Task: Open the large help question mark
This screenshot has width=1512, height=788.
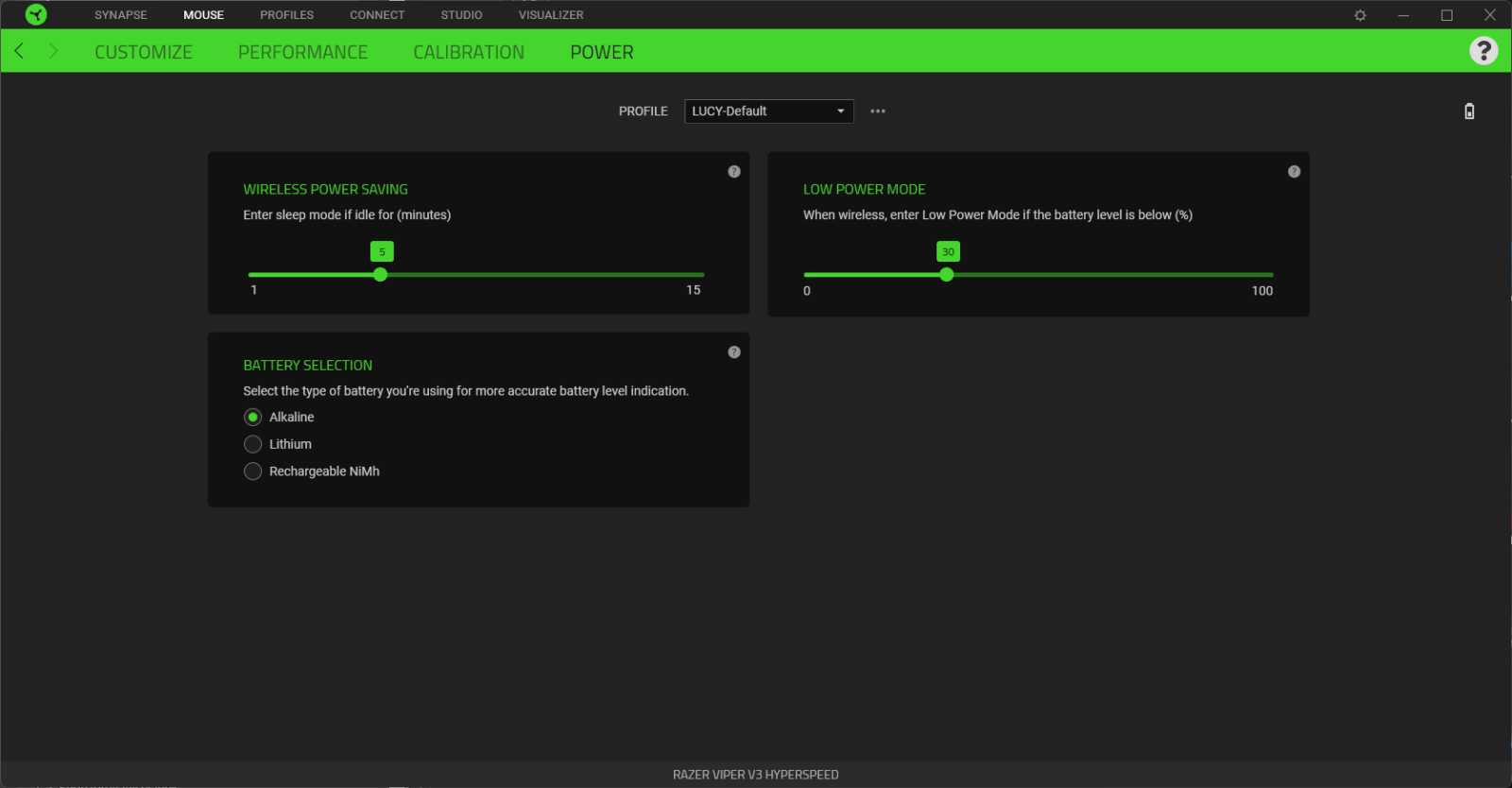Action: point(1484,51)
